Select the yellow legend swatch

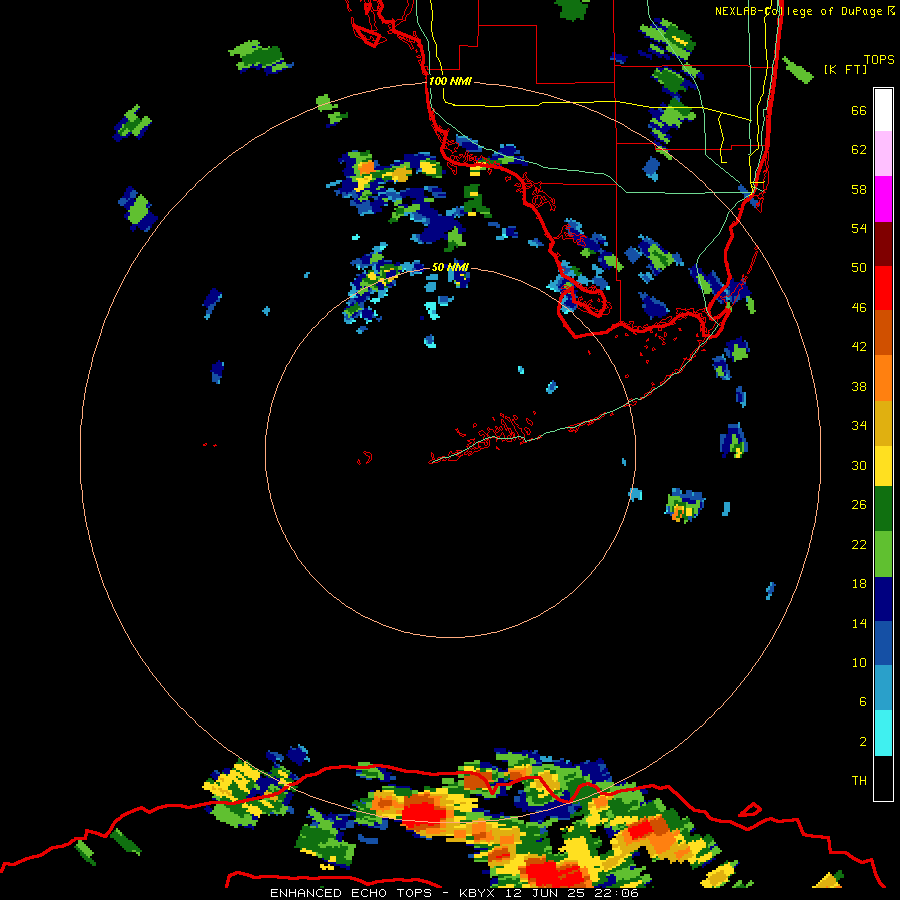(883, 466)
